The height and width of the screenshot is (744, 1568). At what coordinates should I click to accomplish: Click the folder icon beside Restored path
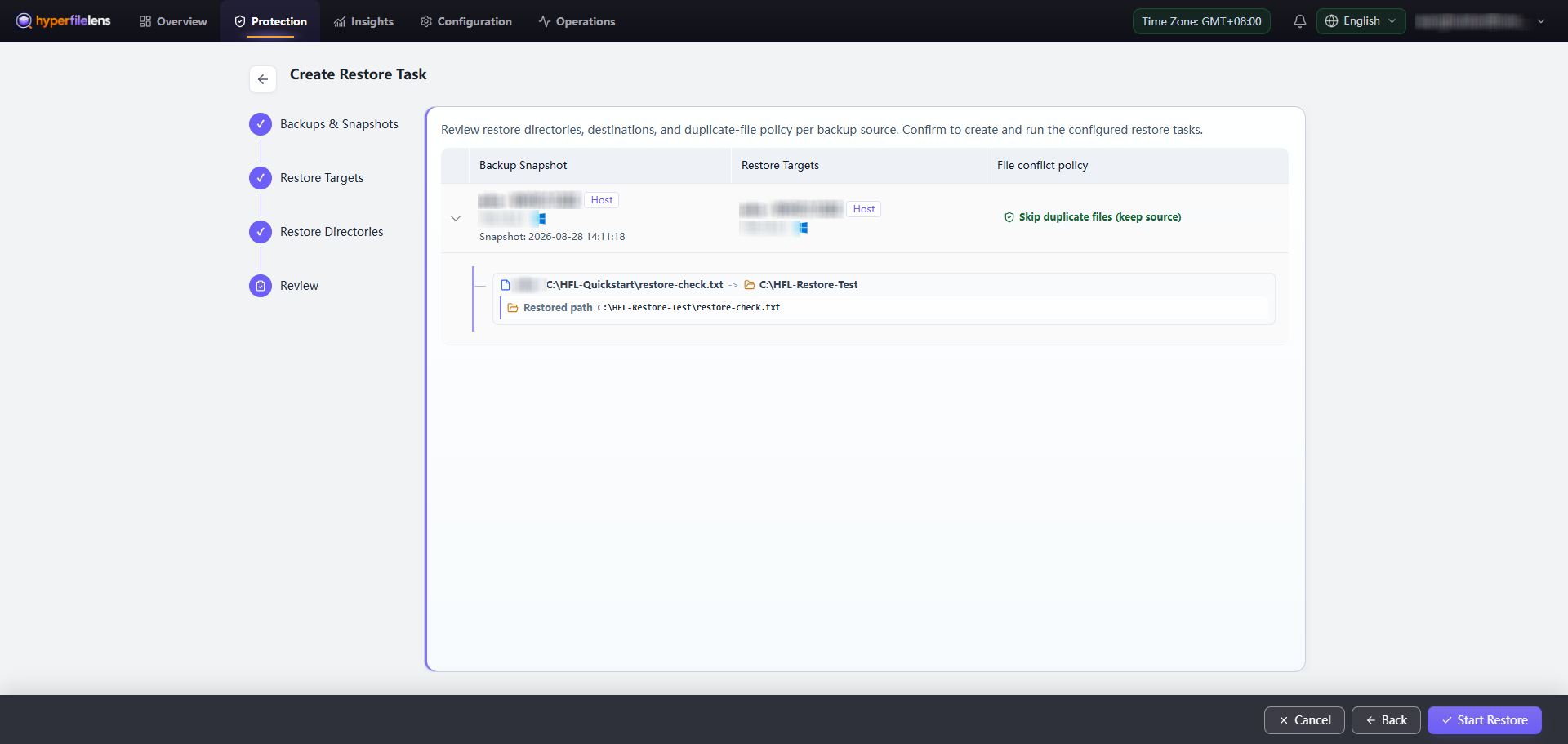513,308
